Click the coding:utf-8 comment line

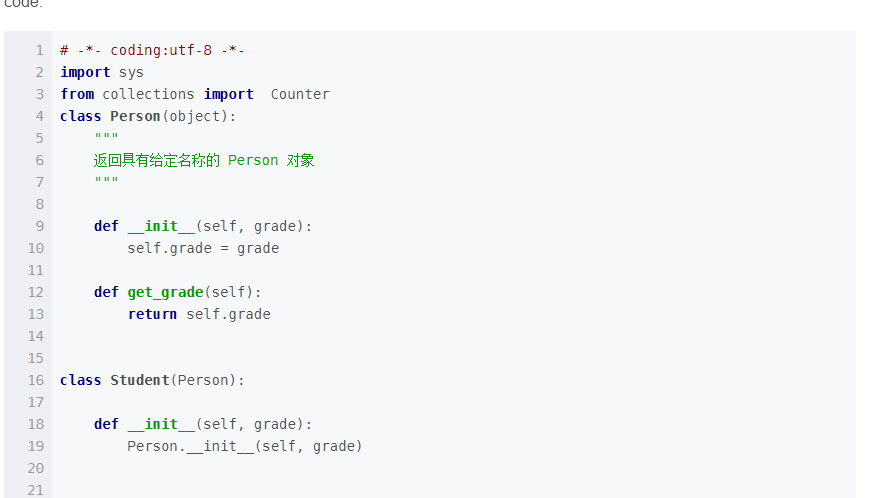[x=152, y=50]
